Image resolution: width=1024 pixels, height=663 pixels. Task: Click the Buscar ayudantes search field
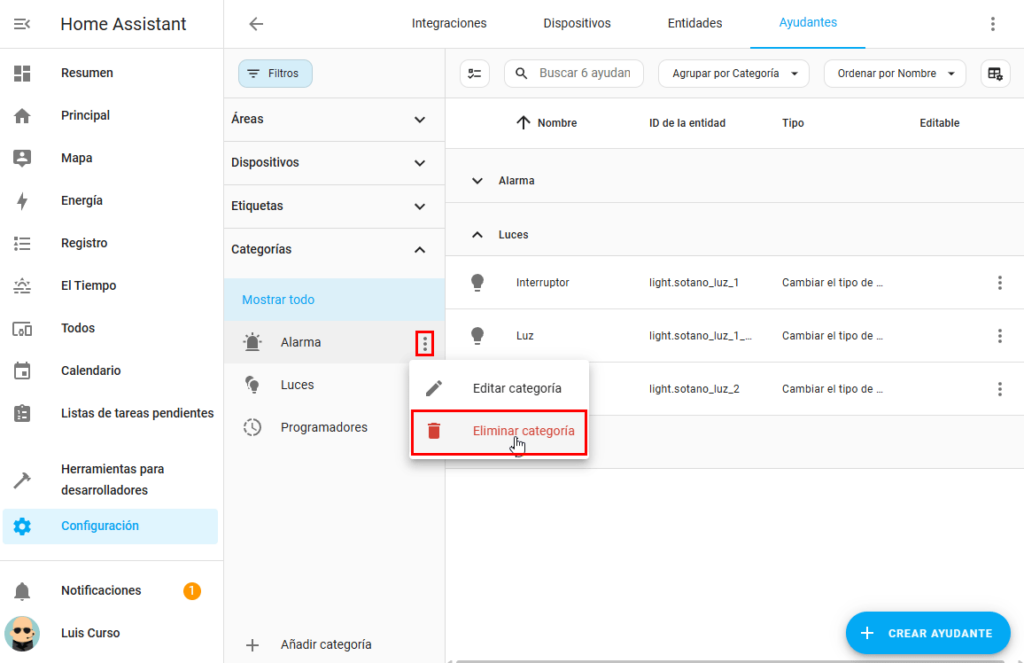pyautogui.click(x=584, y=73)
